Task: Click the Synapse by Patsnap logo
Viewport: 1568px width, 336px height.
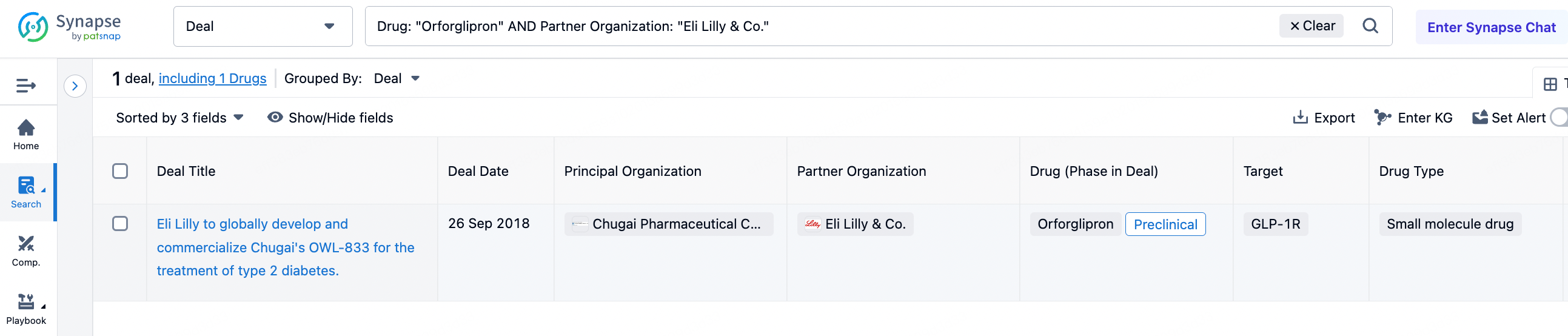Action: coord(69,27)
